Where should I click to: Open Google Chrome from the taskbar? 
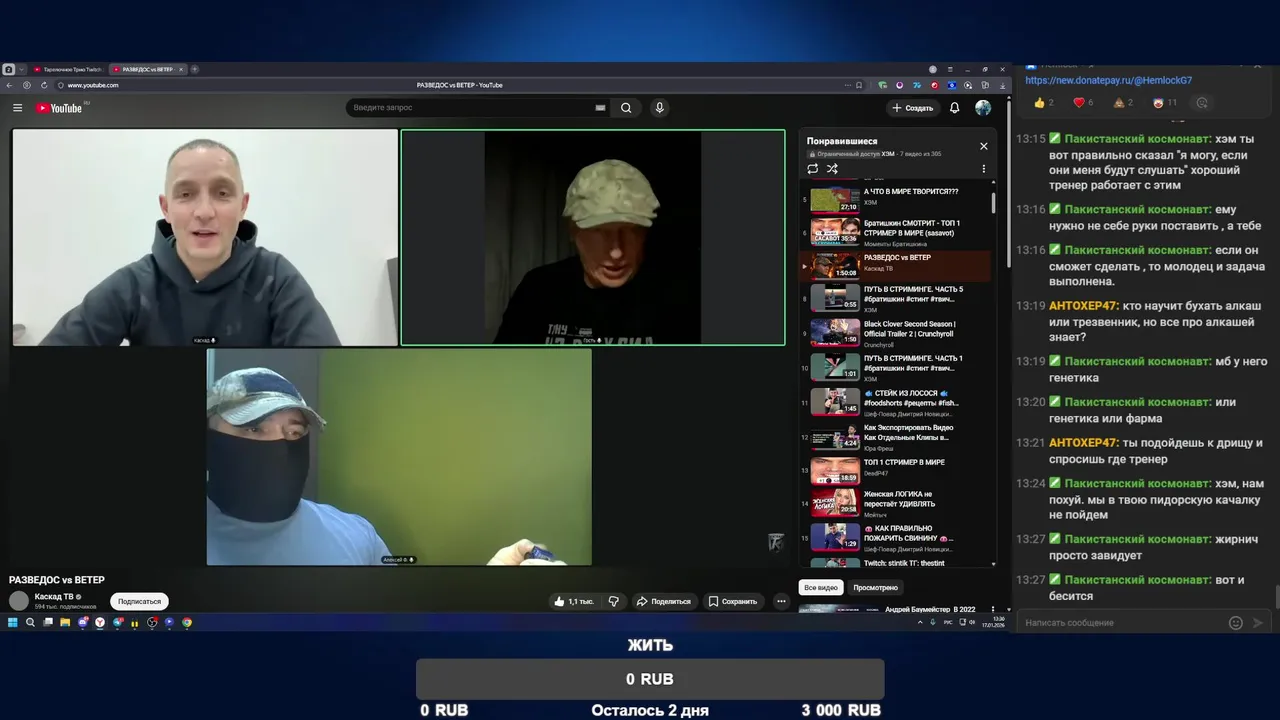tap(186, 622)
